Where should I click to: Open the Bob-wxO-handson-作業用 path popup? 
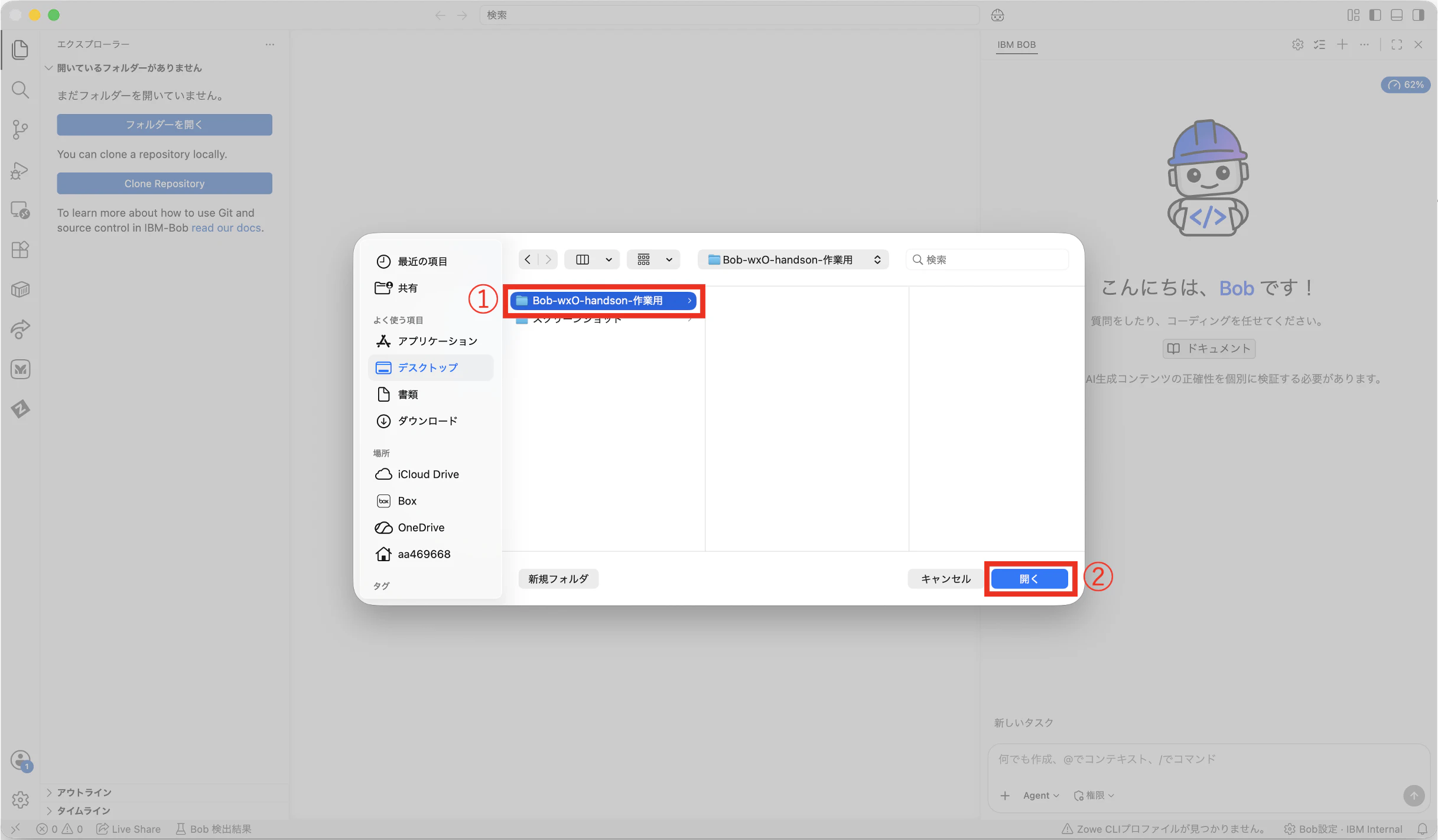click(793, 259)
